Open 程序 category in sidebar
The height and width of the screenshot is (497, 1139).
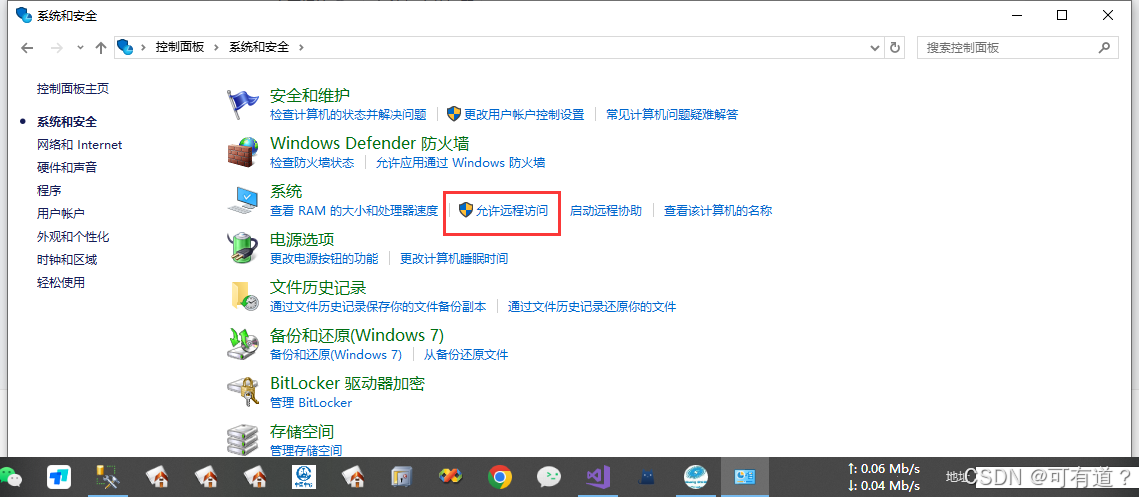[49, 190]
